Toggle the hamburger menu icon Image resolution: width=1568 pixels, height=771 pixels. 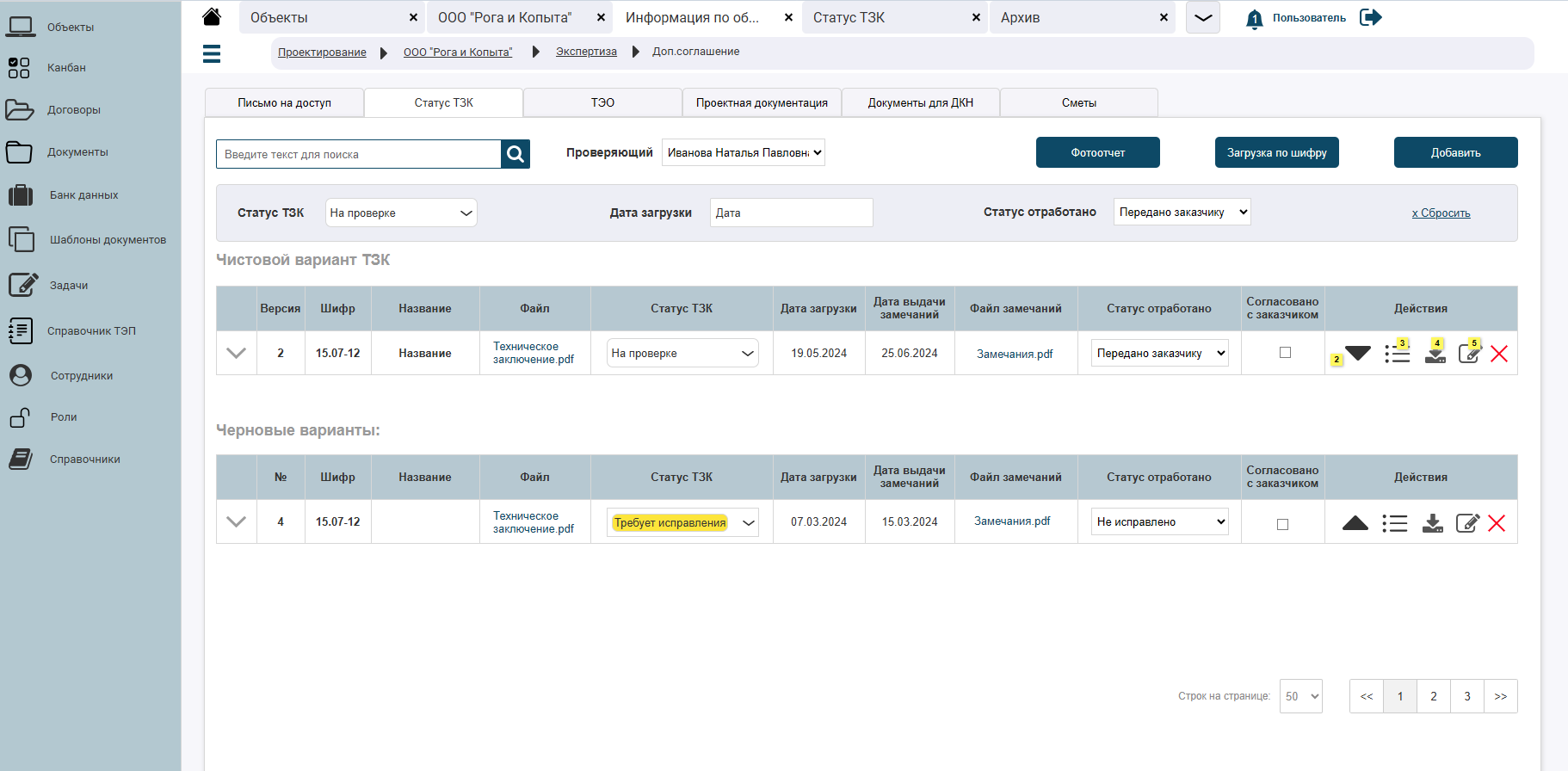coord(212,54)
